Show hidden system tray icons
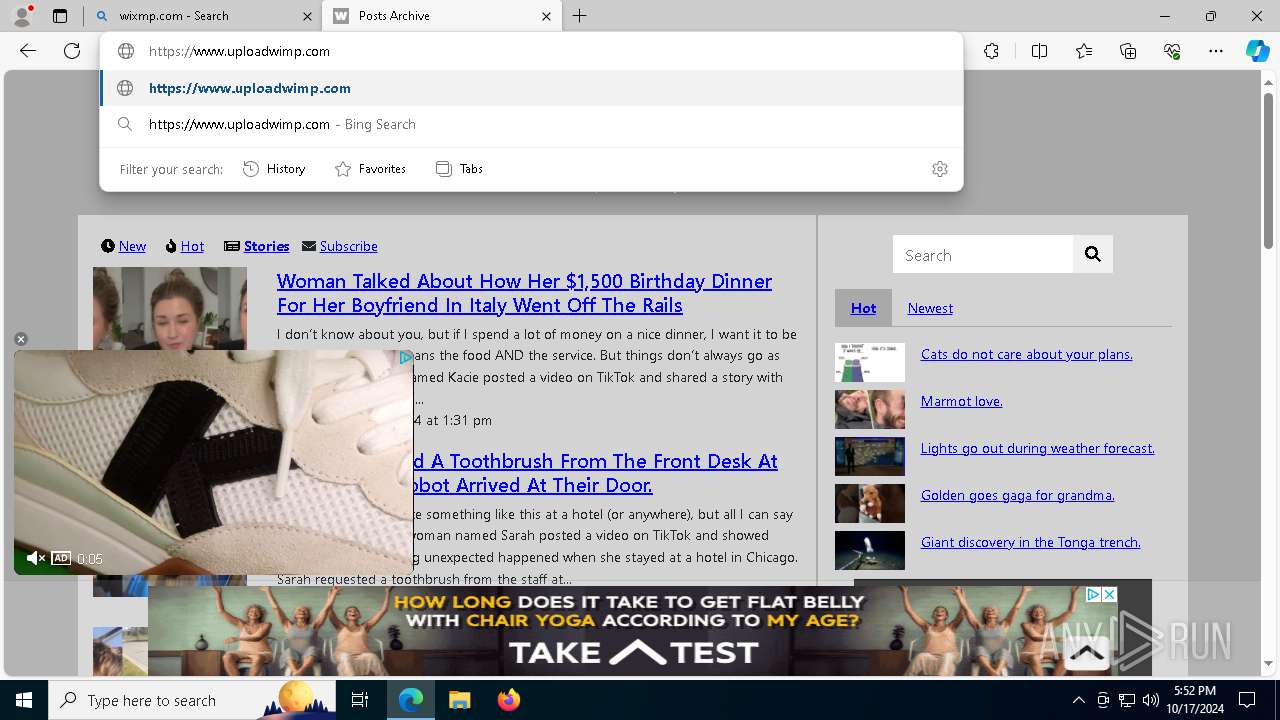This screenshot has width=1280, height=720. pos(1078,700)
